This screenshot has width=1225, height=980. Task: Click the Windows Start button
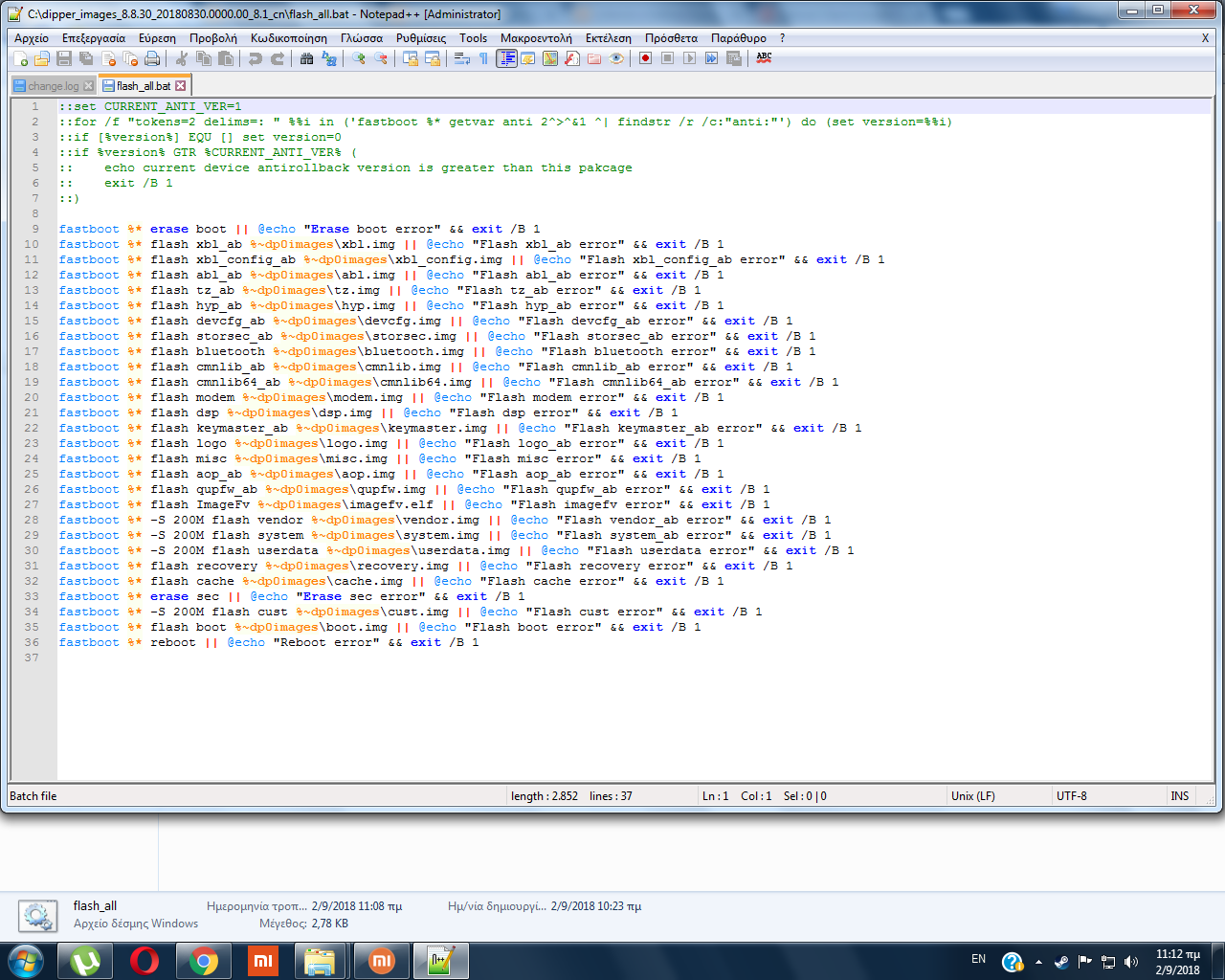(x=26, y=961)
